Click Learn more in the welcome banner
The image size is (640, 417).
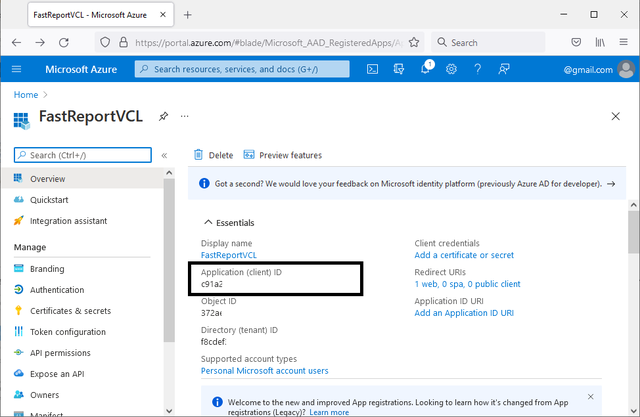(329, 412)
